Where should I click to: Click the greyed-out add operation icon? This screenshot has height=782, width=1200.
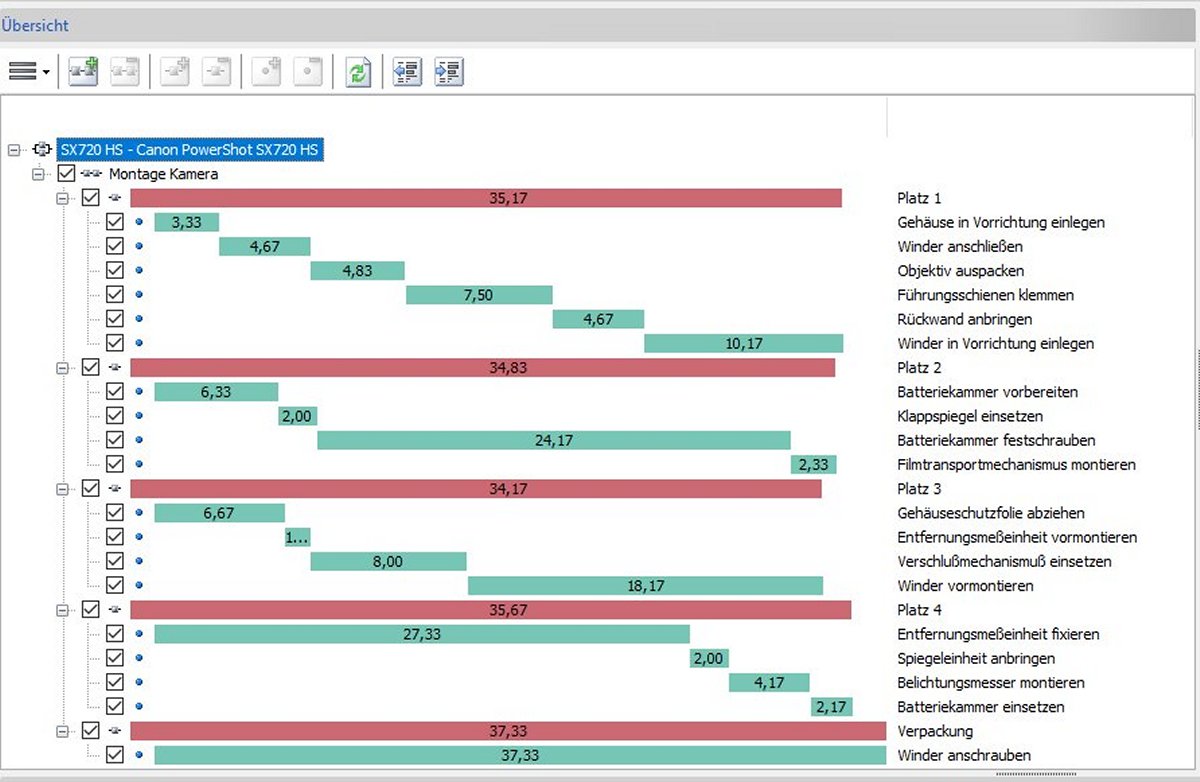266,72
